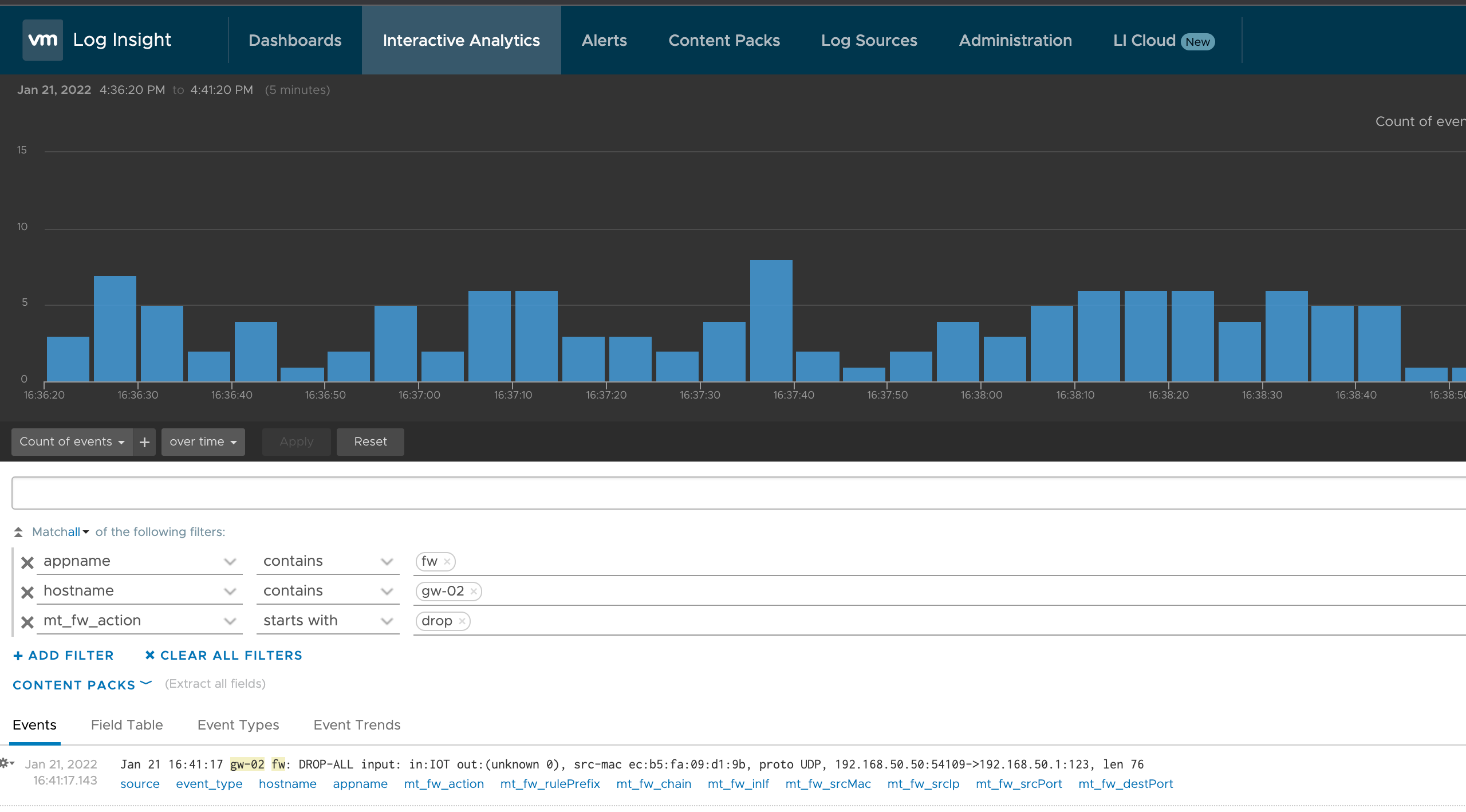Click the source field link

[x=140, y=784]
